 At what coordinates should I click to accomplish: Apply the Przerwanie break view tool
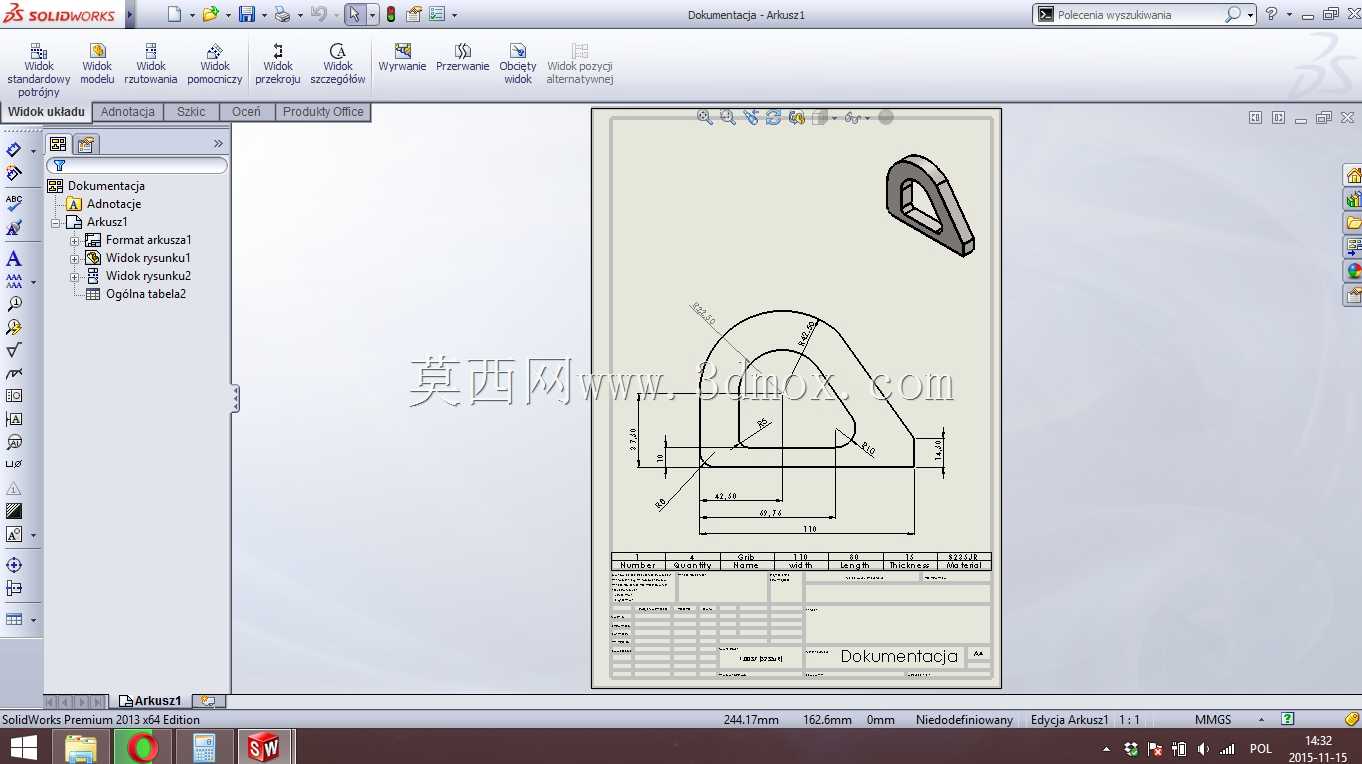click(463, 58)
